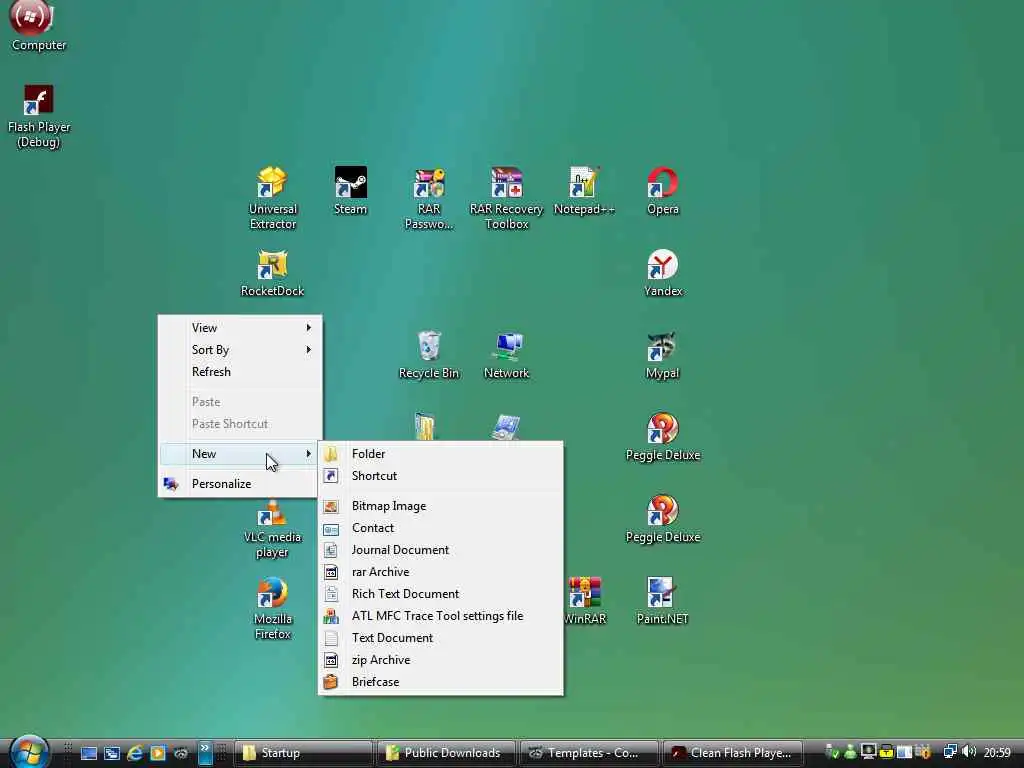
Task: Select the Yandex browser shortcut
Action: pyautogui.click(x=662, y=273)
